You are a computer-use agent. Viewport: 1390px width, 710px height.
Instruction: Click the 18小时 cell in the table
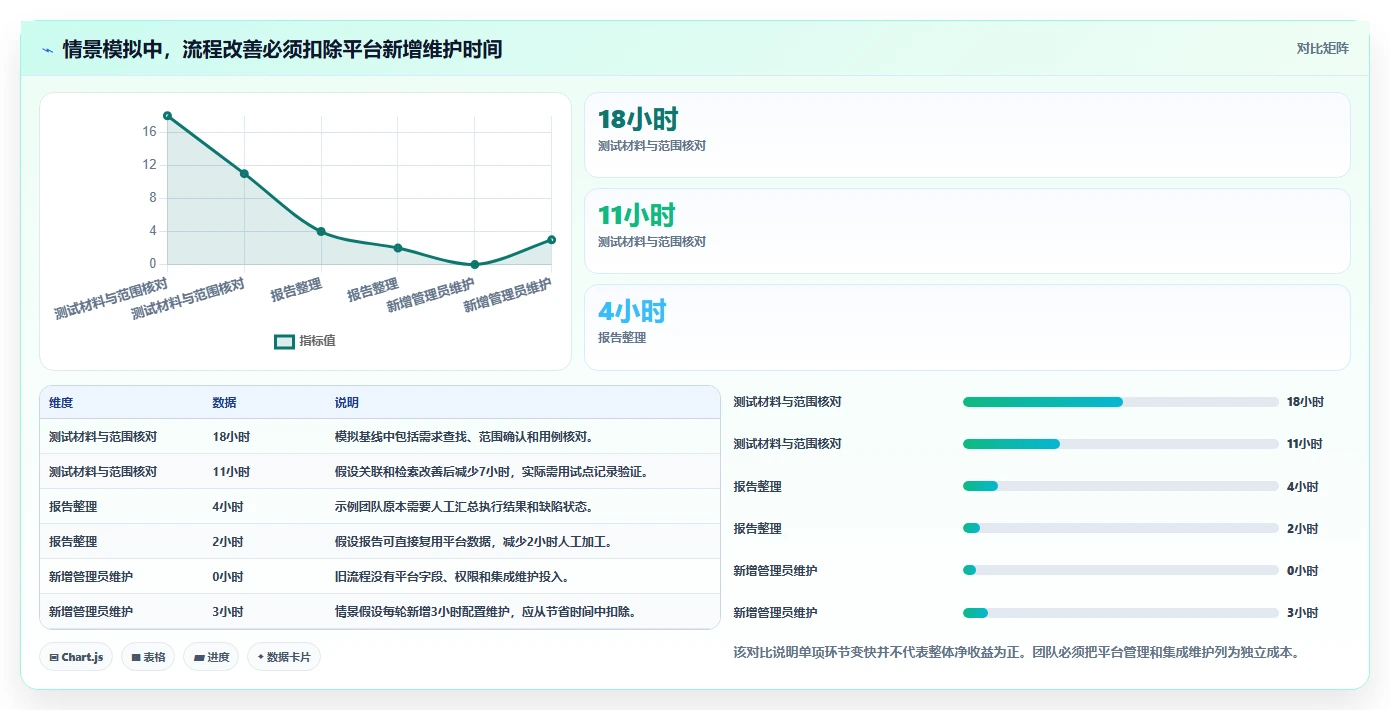click(231, 437)
